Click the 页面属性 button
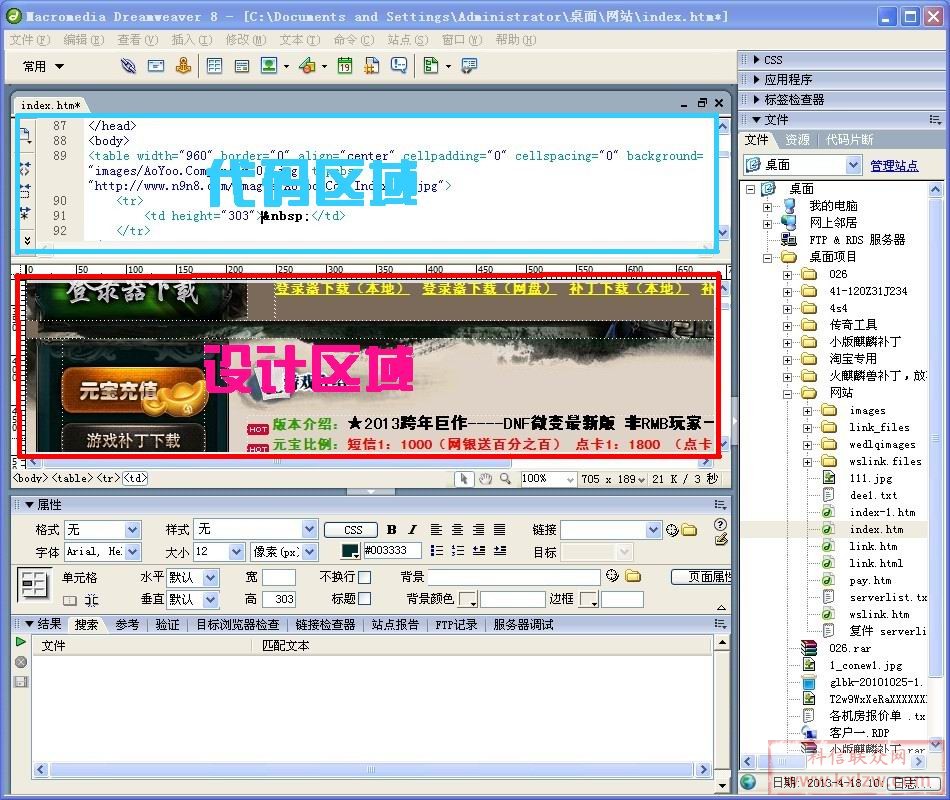This screenshot has height=800, width=950. point(701,577)
